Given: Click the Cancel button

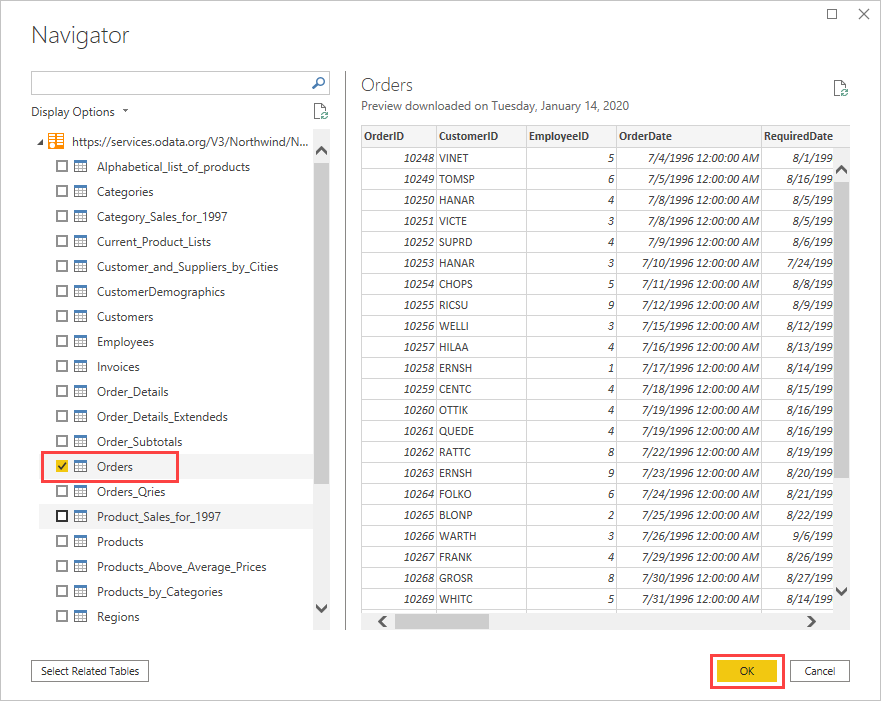Looking at the screenshot, I should point(820,671).
